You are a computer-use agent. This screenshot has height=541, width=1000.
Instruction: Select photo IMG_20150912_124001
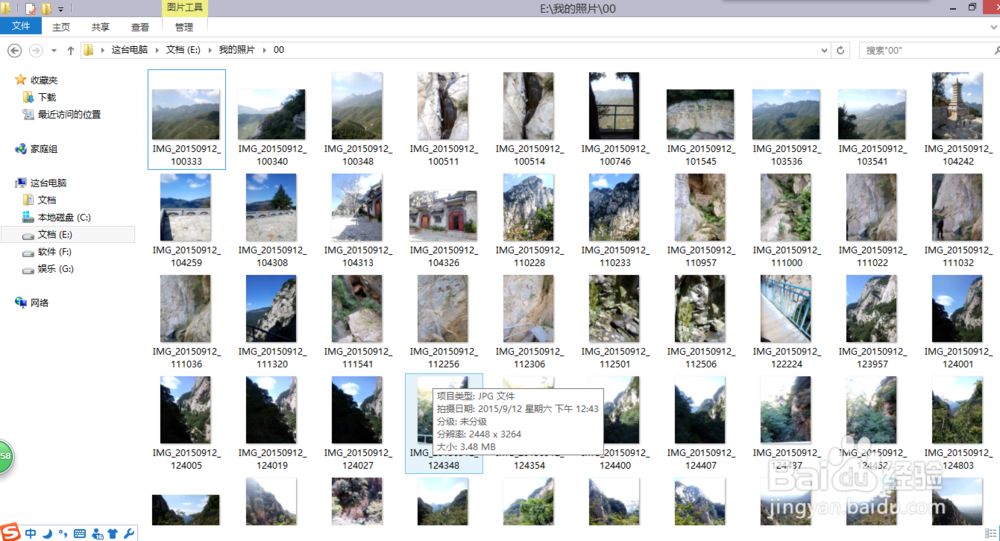point(958,322)
